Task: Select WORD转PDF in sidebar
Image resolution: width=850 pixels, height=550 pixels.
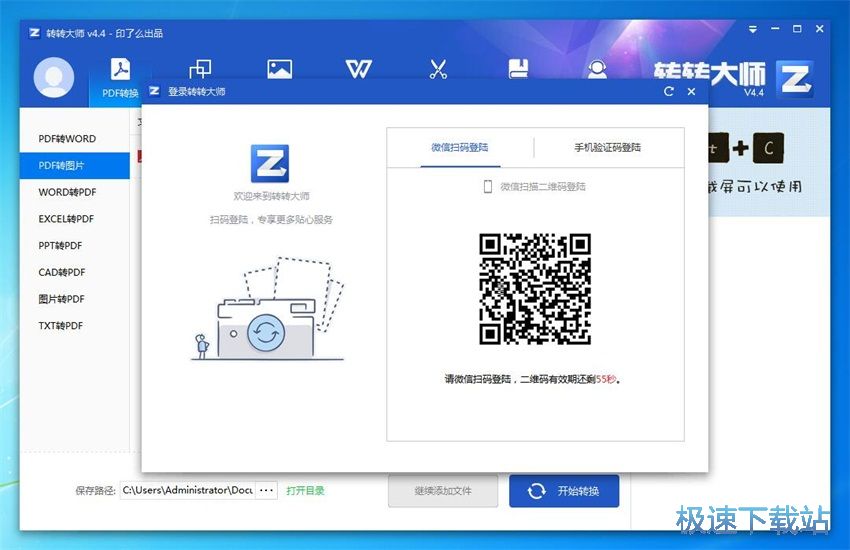Action: [x=75, y=192]
